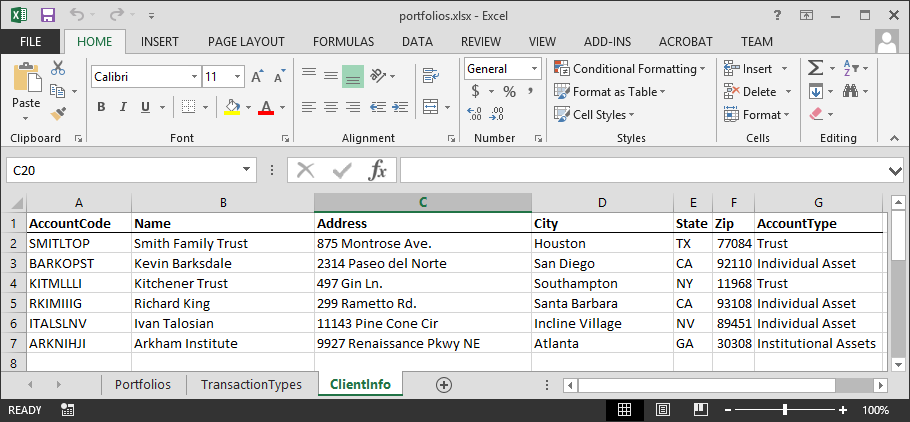The width and height of the screenshot is (910, 422).
Task: Click the Cut scissors icon
Action: point(58,68)
